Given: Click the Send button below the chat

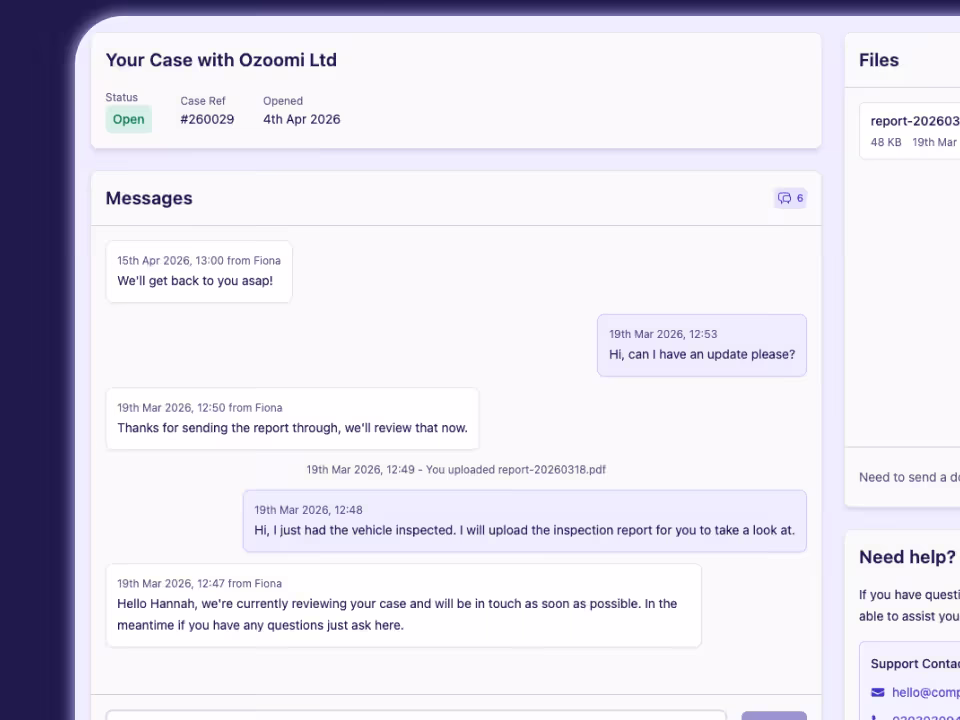Looking at the screenshot, I should pos(775,717).
